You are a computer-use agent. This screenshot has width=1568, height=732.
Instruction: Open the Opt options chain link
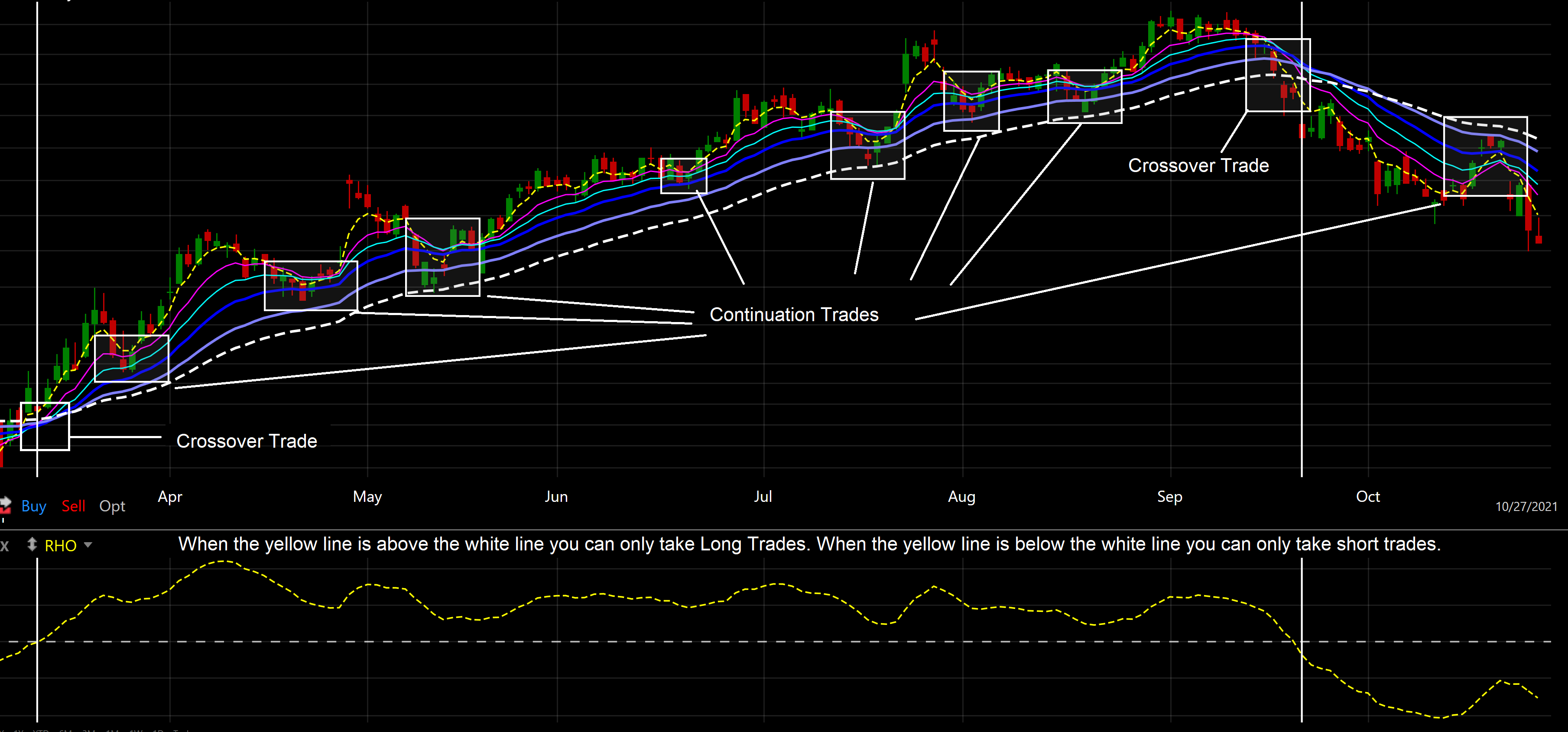point(112,507)
